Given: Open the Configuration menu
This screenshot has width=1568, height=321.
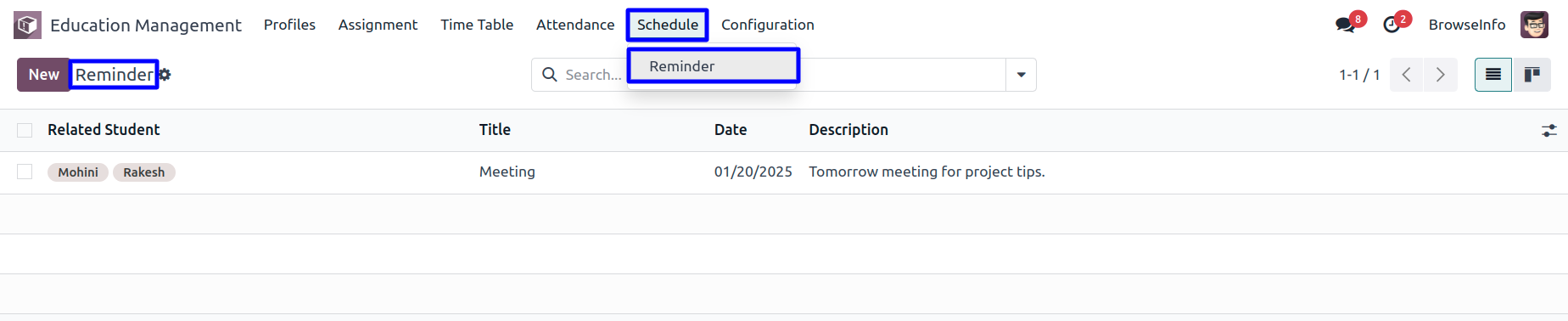Looking at the screenshot, I should pos(767,25).
